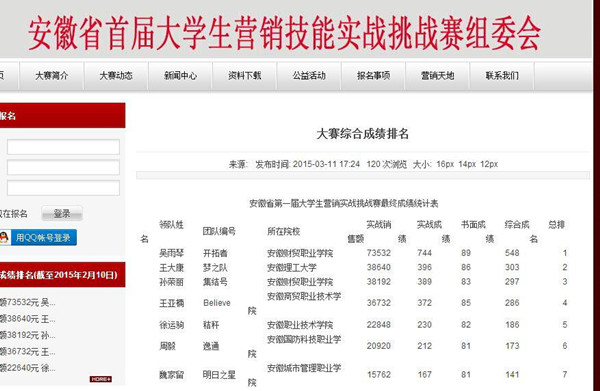Click the 登录 button
The image size is (600, 391).
pyautogui.click(x=62, y=213)
